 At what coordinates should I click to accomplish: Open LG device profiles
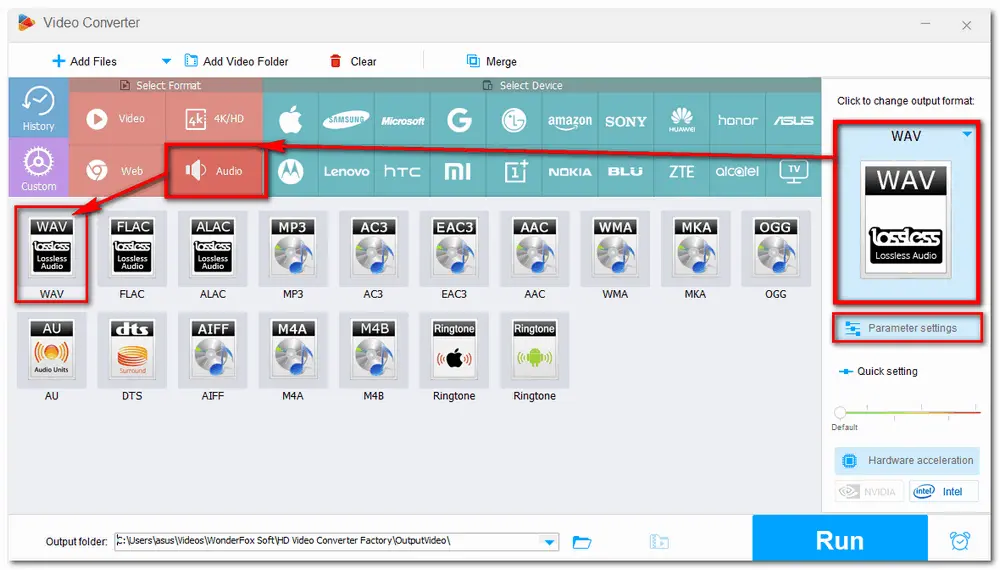(x=514, y=119)
